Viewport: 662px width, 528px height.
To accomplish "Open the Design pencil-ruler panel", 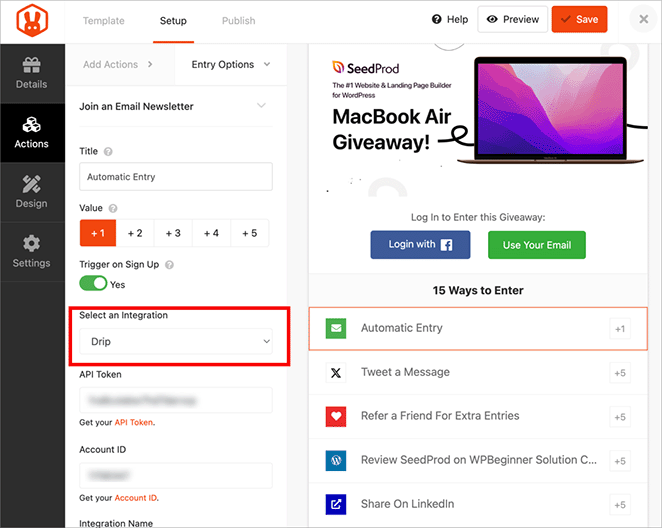I will click(x=32, y=192).
